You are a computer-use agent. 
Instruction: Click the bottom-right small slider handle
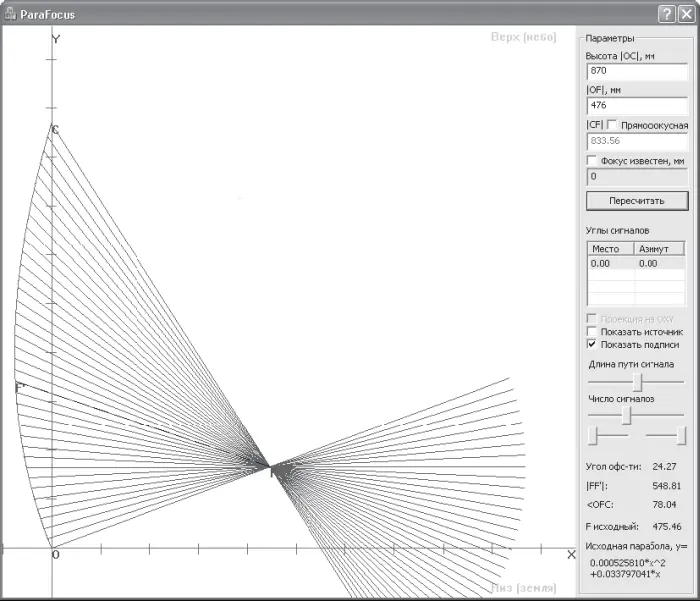pyautogui.click(x=681, y=436)
